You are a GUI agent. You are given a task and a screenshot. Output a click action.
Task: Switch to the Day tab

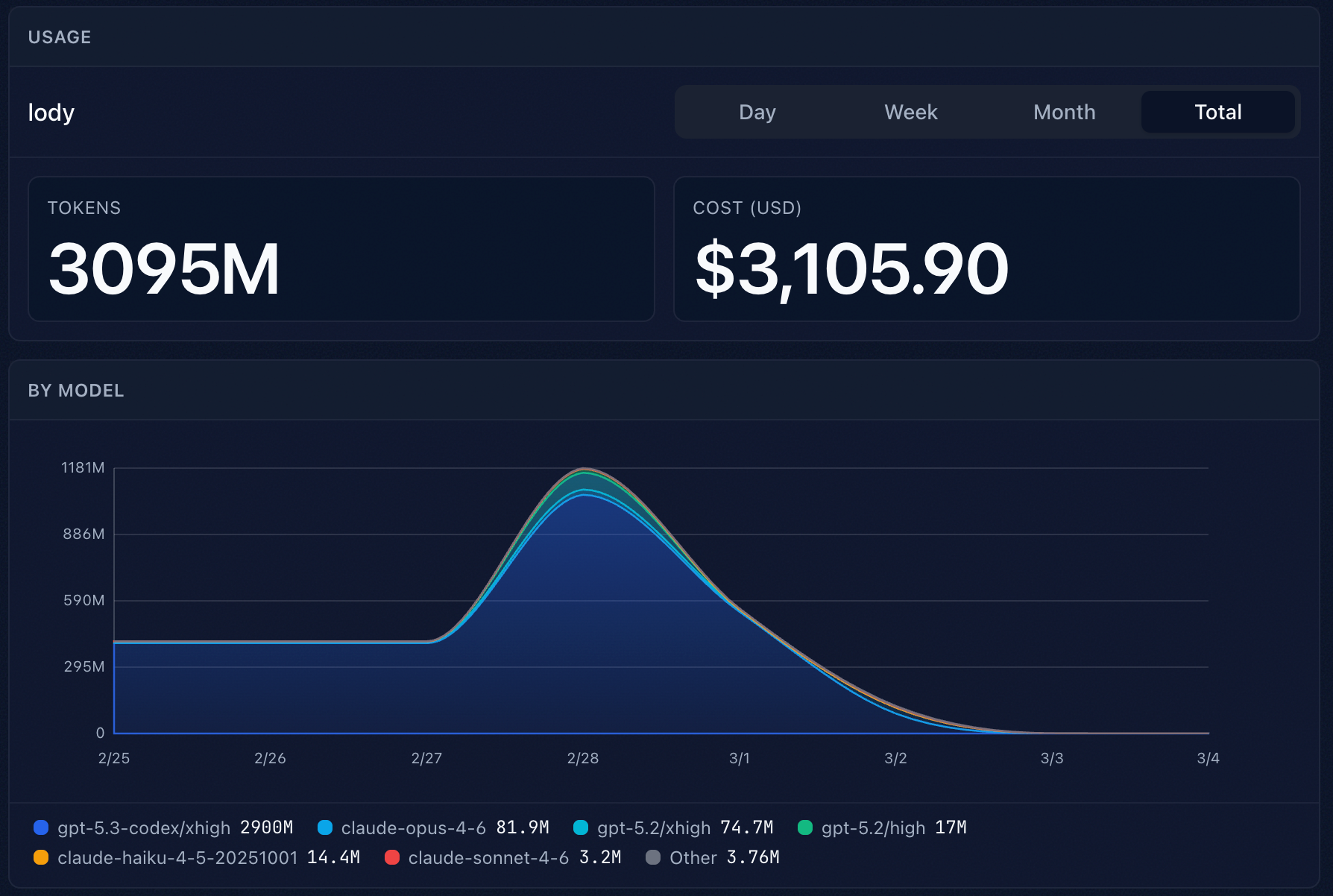pyautogui.click(x=757, y=112)
